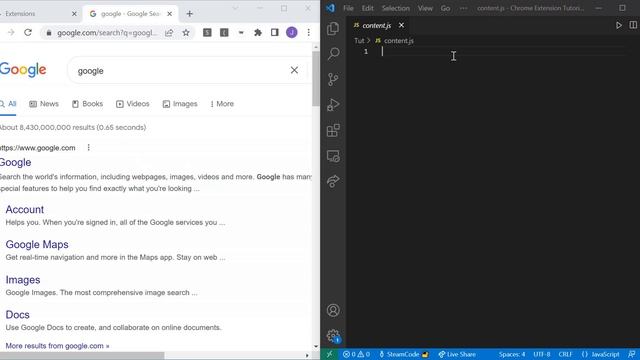Open the Accounts icon in VS Code
This screenshot has width=640, height=360.
click(333, 311)
